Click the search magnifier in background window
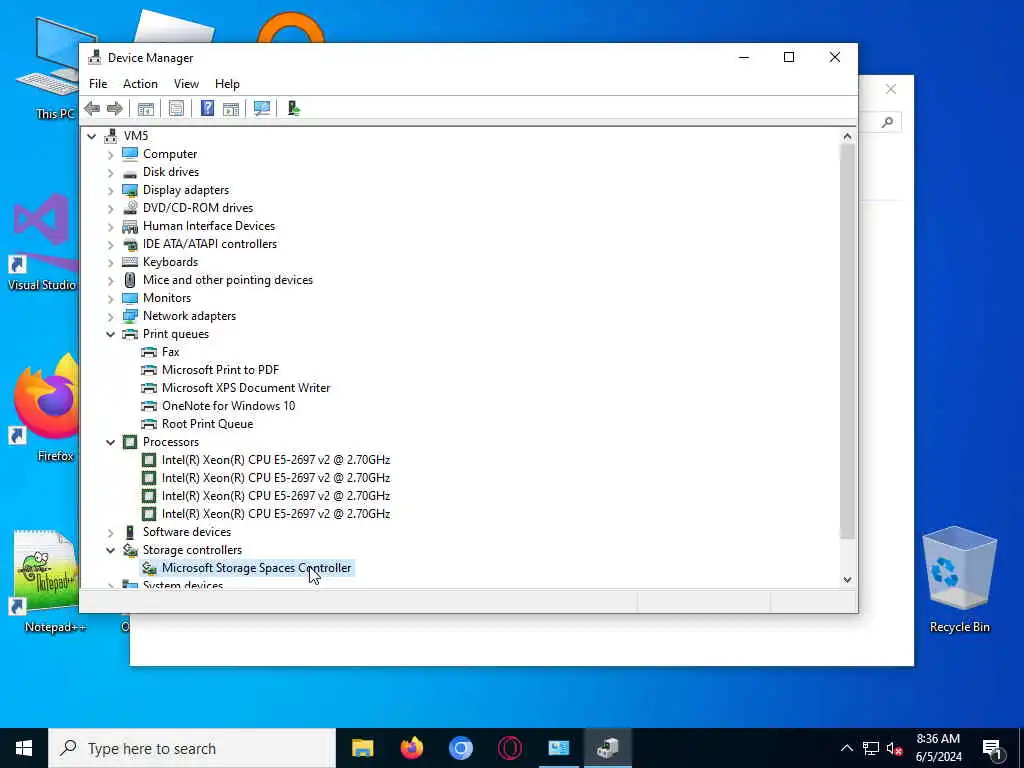 [887, 122]
